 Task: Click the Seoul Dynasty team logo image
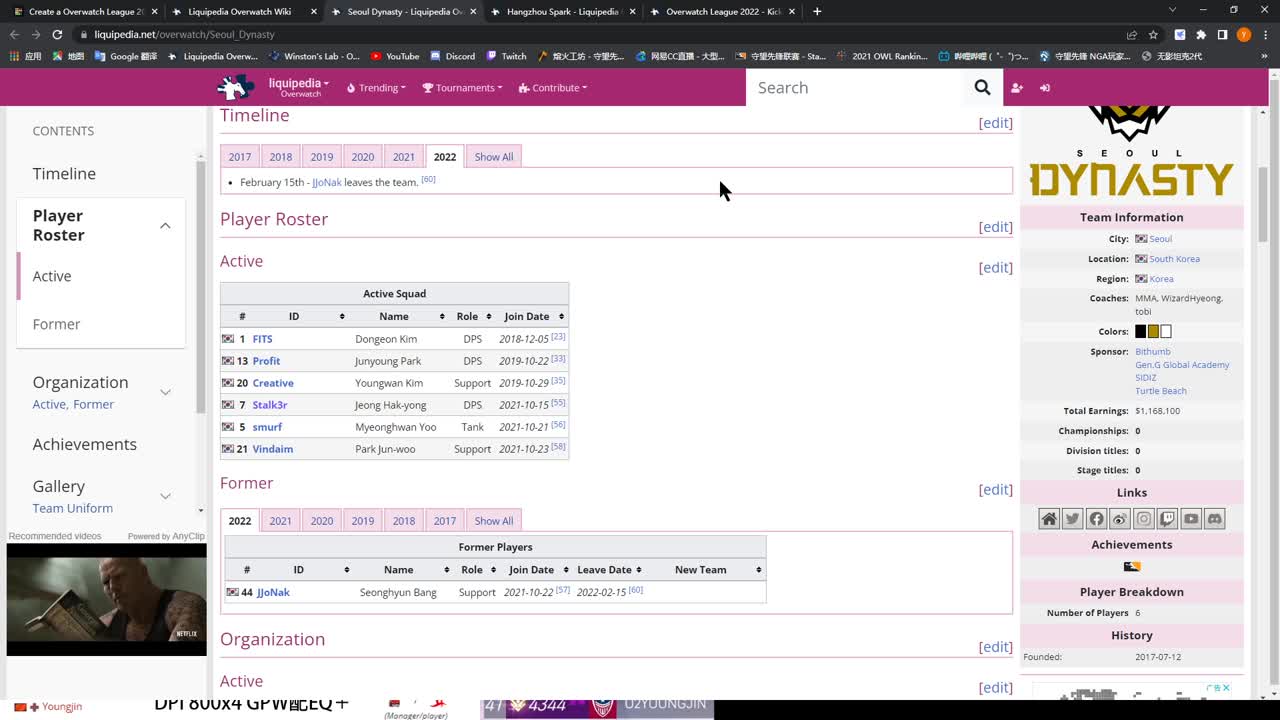click(x=1132, y=152)
